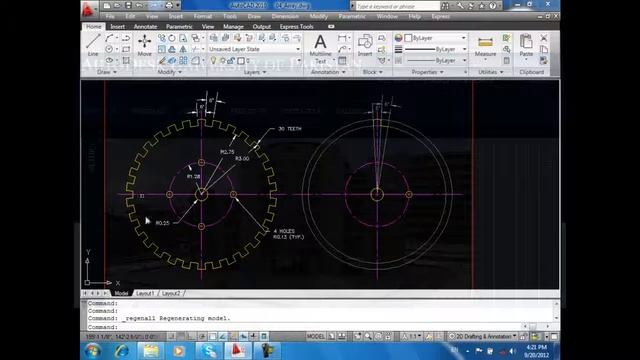Select the Rotate tool in Modify panel
The width and height of the screenshot is (640, 360).
(172, 38)
